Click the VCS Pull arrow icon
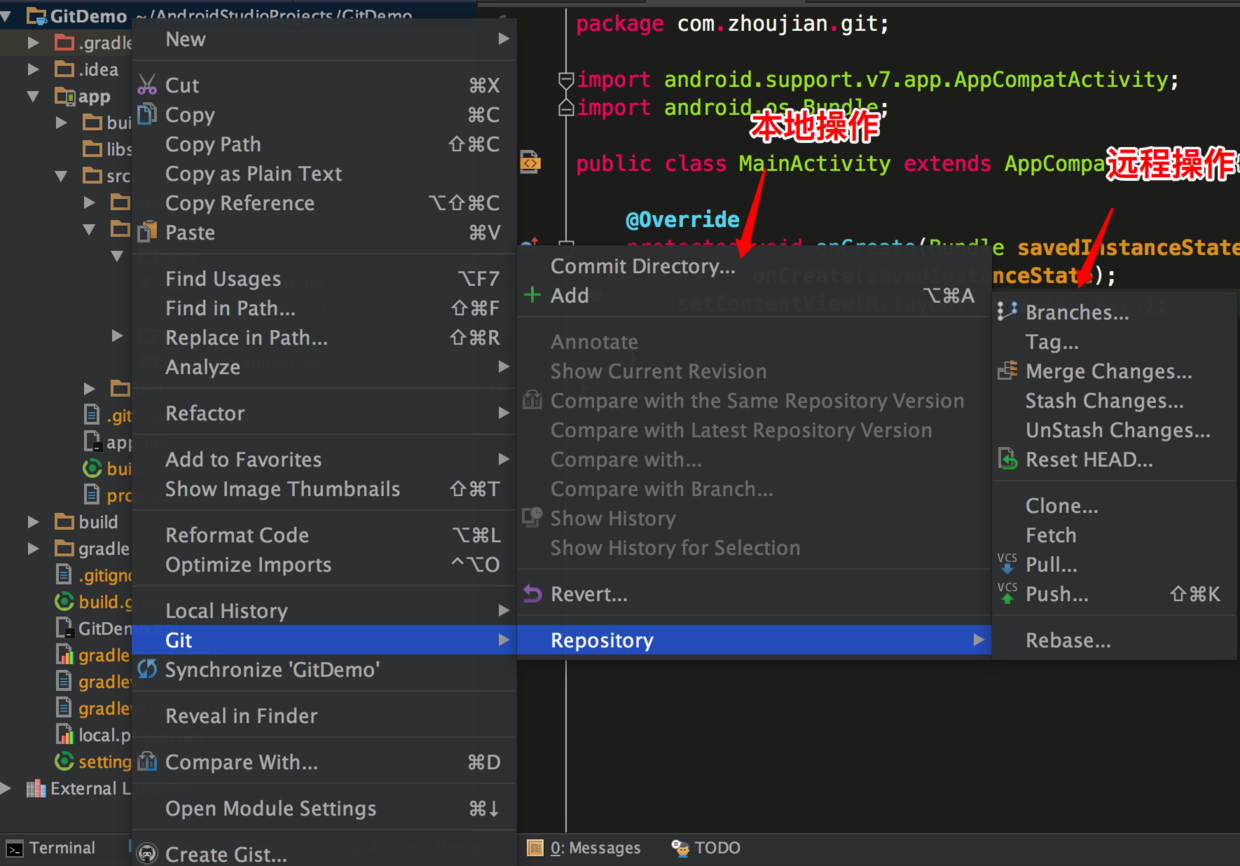The image size is (1240, 866). [x=1007, y=565]
